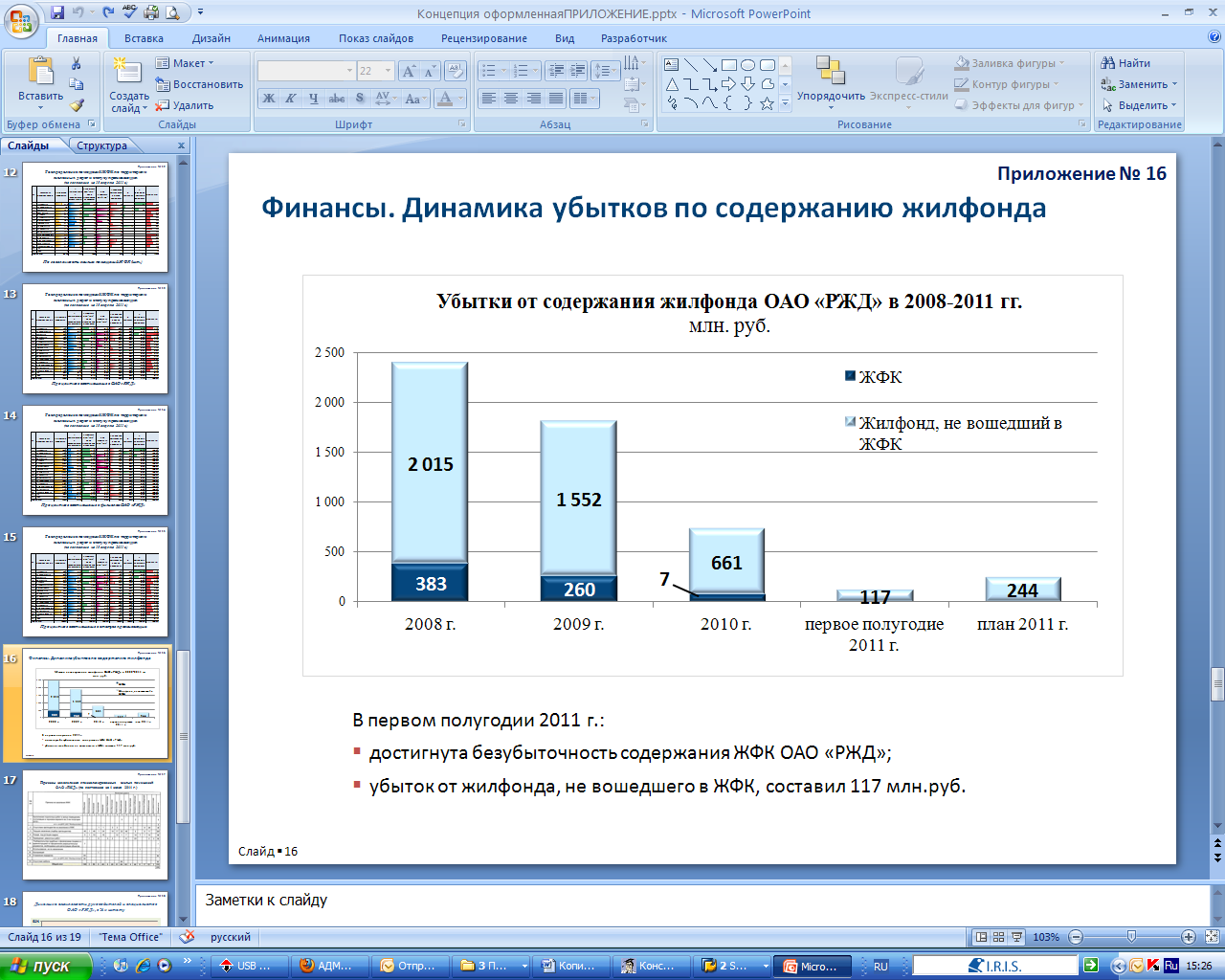The image size is (1225, 980).
Task: Open Change Case (Aa) dropdown
Action: (415, 99)
